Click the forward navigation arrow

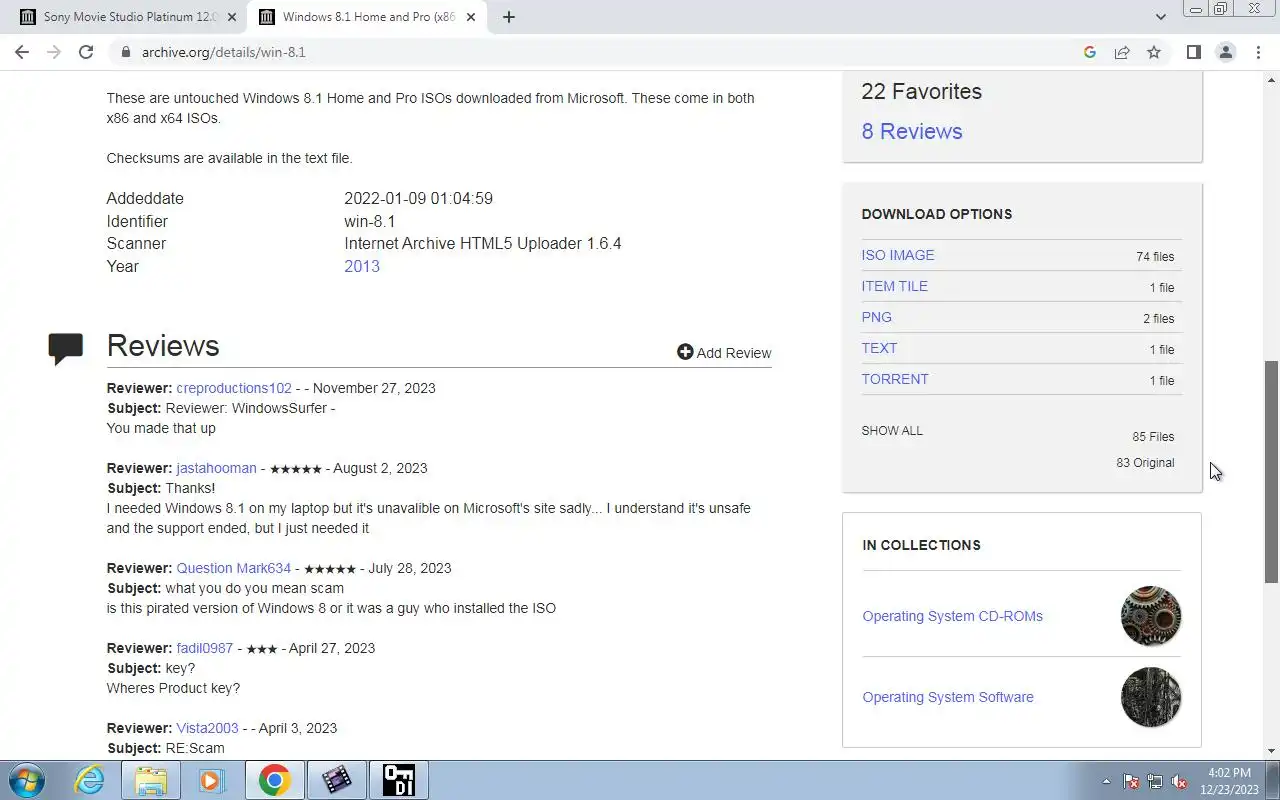[54, 52]
